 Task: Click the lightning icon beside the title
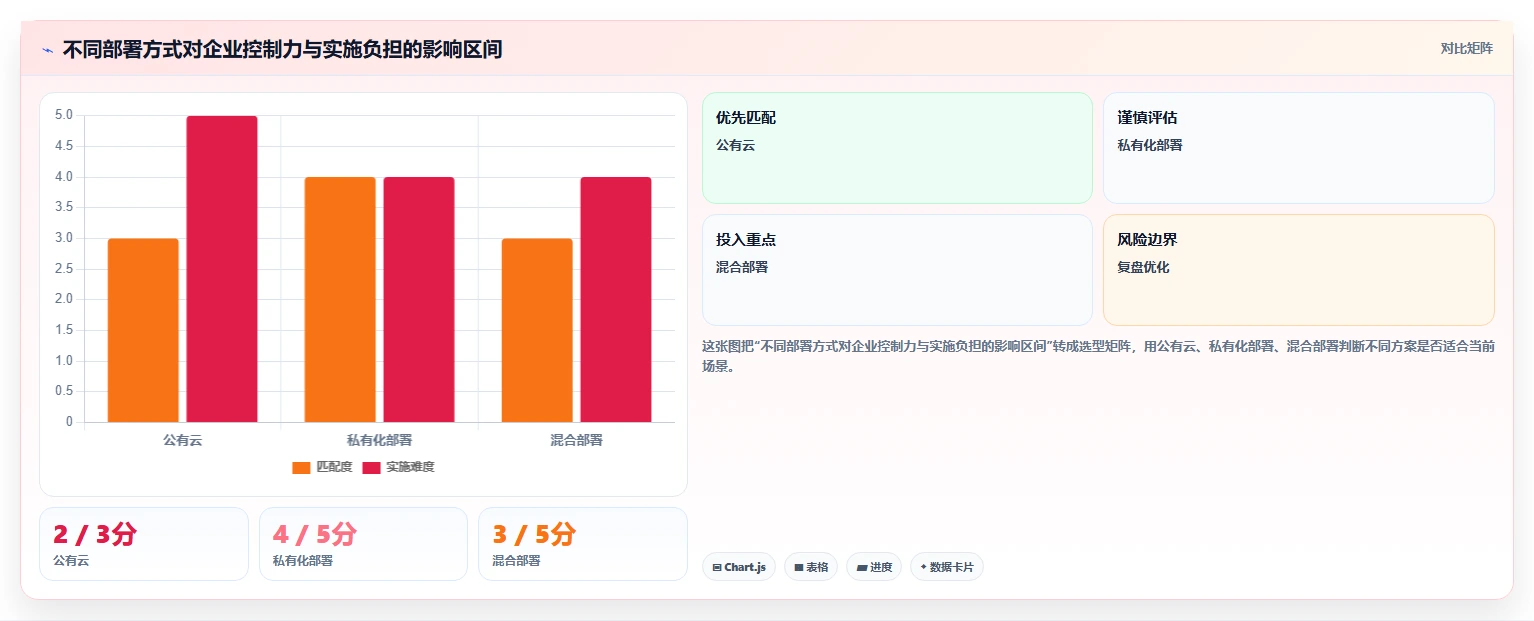[47, 49]
